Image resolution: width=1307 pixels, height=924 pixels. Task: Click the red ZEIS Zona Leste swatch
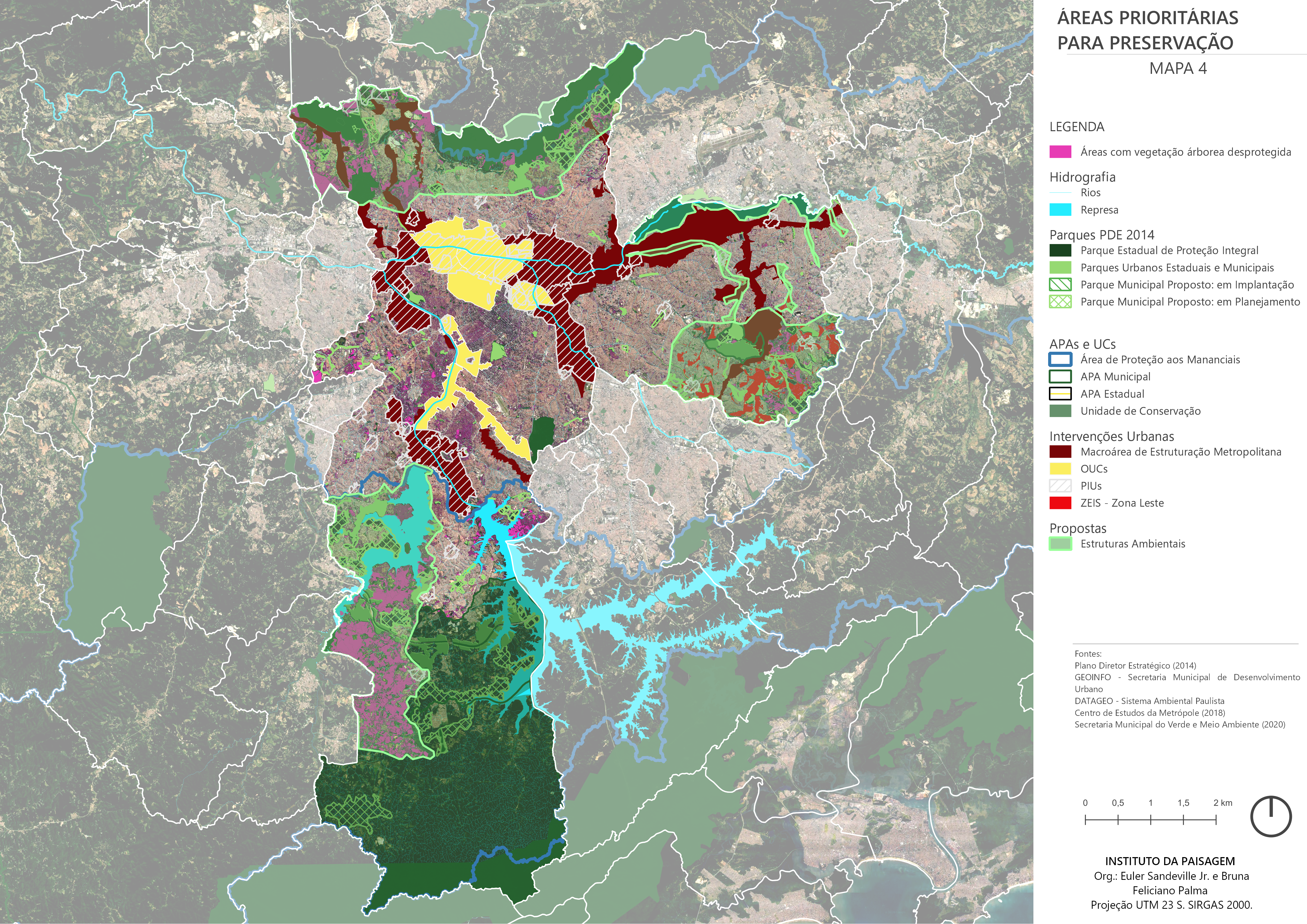1060,503
